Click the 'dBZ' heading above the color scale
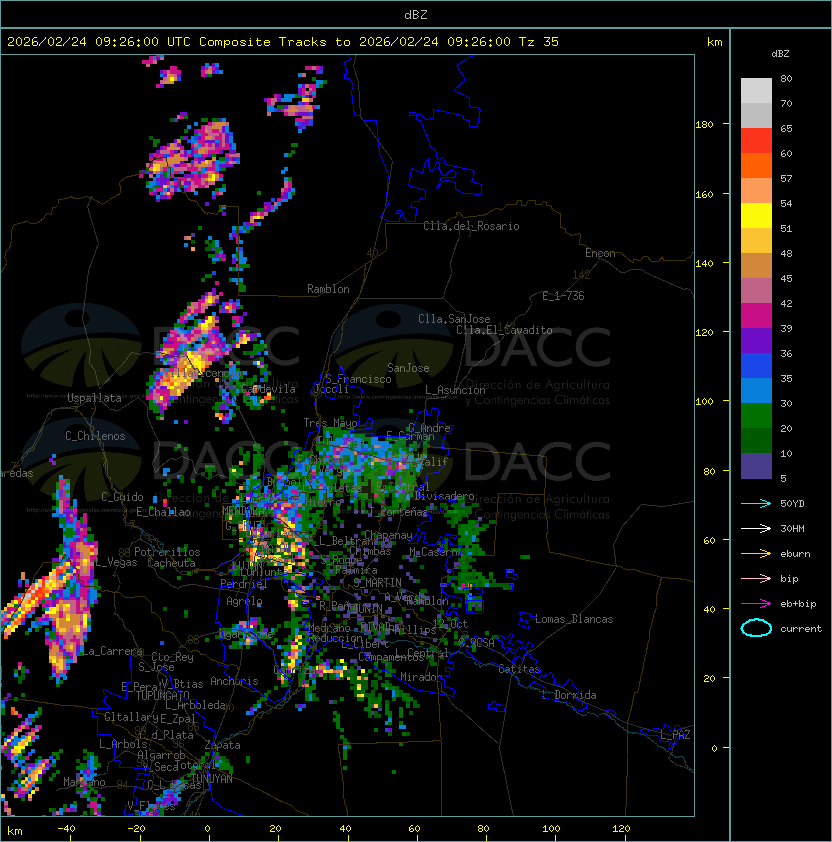Screen dimensions: 832x842 pos(780,54)
